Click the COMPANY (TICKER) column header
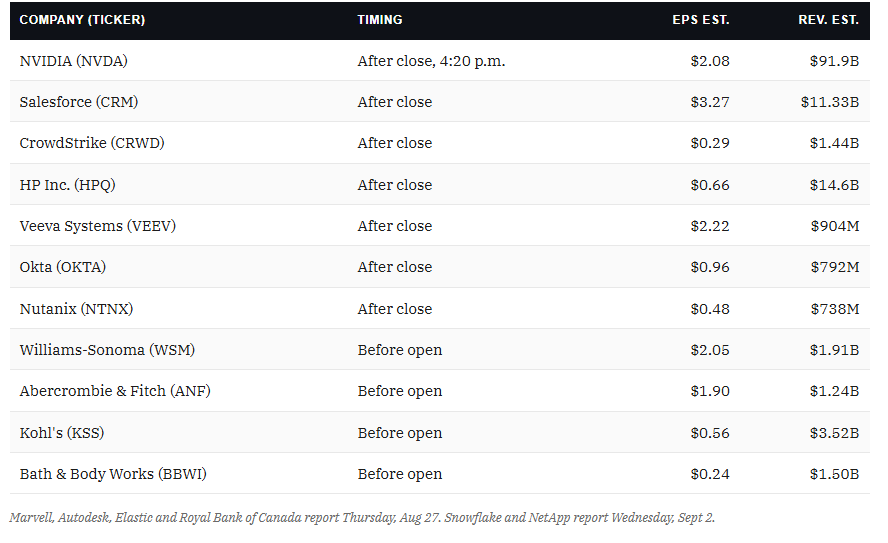 82,20
